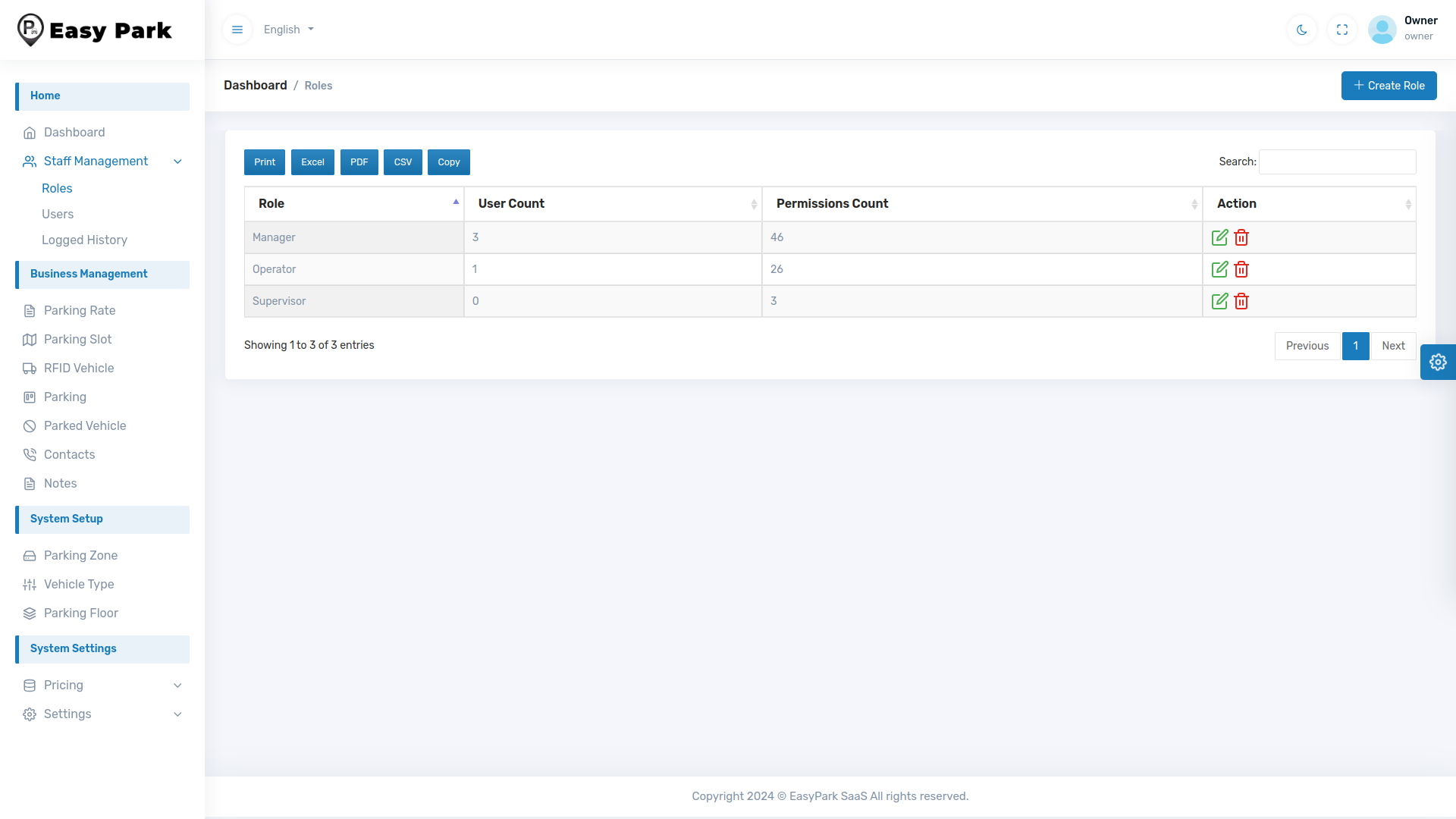The image size is (1456, 819).
Task: Click the Easy Park logo
Action: pos(93,30)
